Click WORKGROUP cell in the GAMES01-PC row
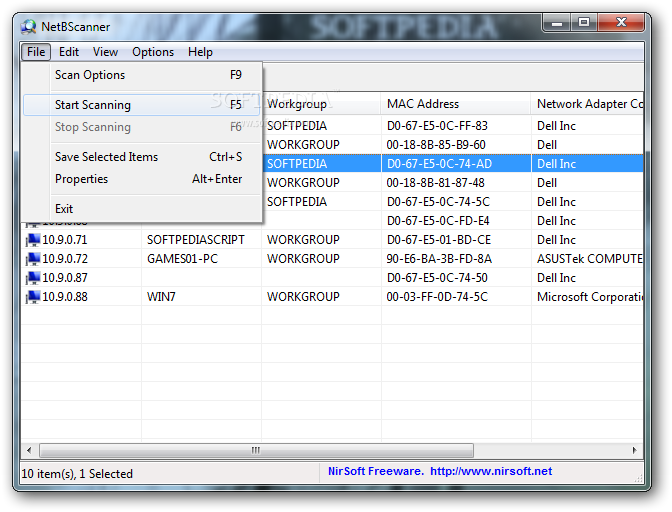 [x=303, y=259]
